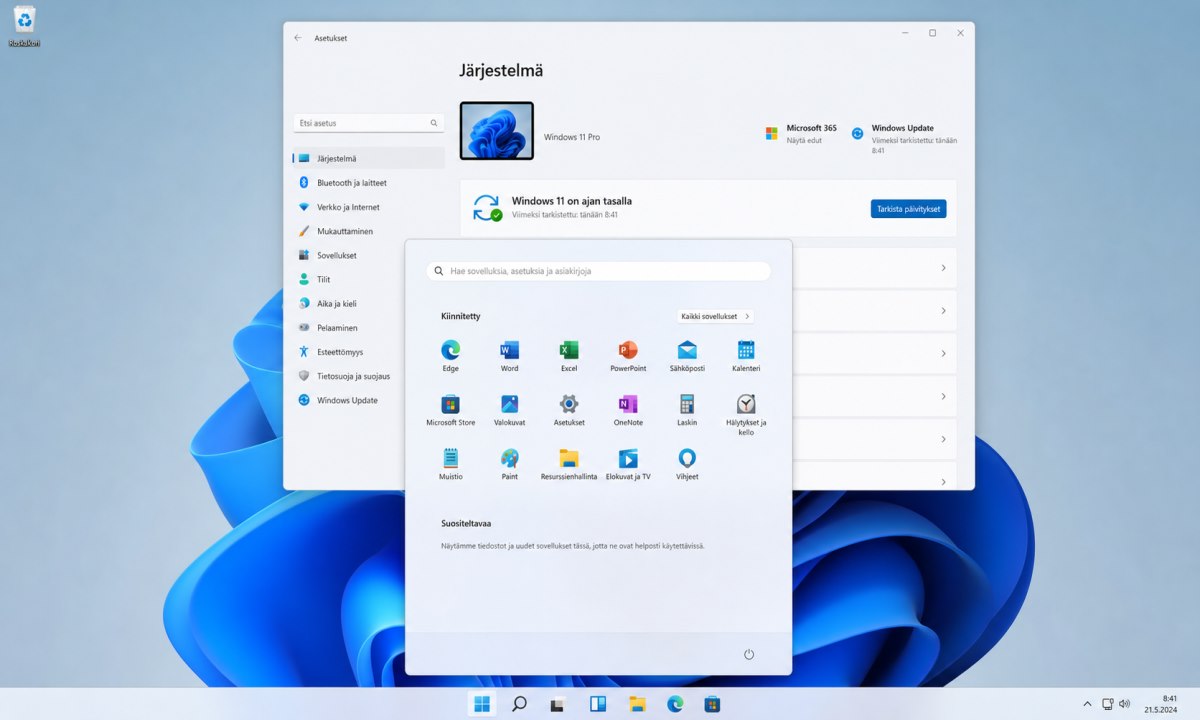The width and height of the screenshot is (1200, 720).
Task: Open PowerPoint pinned app
Action: 628,356
